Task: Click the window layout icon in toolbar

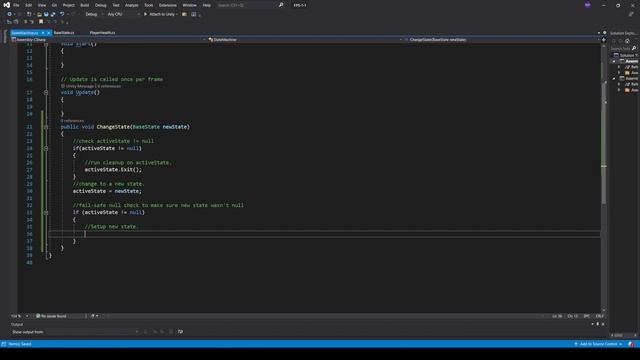Action: click(193, 14)
